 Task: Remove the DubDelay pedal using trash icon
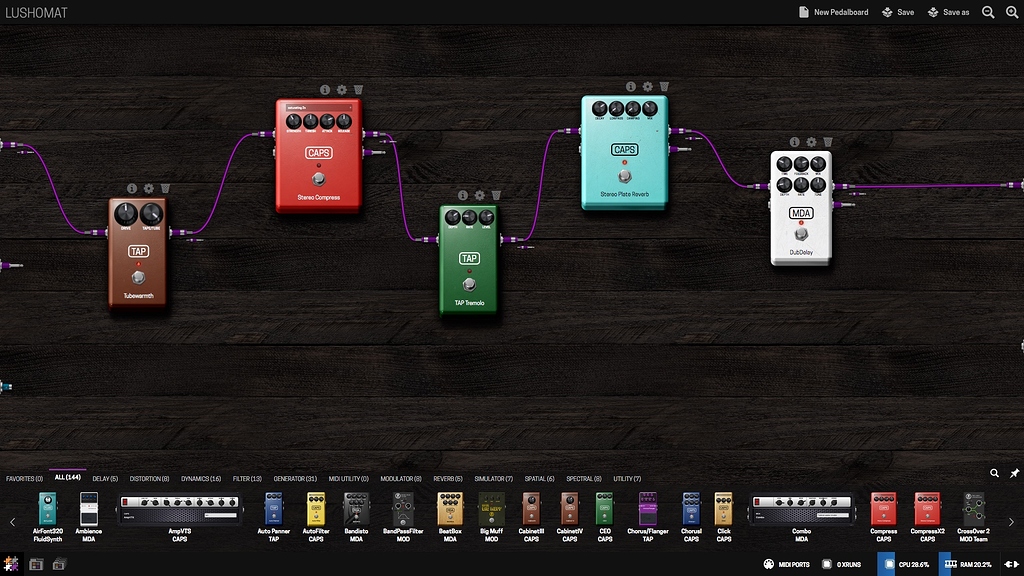pos(828,142)
